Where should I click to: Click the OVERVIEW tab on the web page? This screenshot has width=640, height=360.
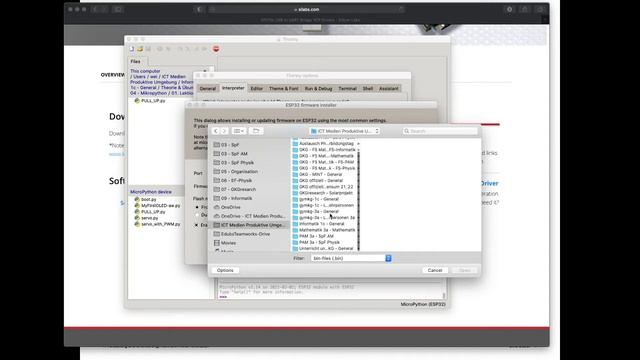point(113,75)
